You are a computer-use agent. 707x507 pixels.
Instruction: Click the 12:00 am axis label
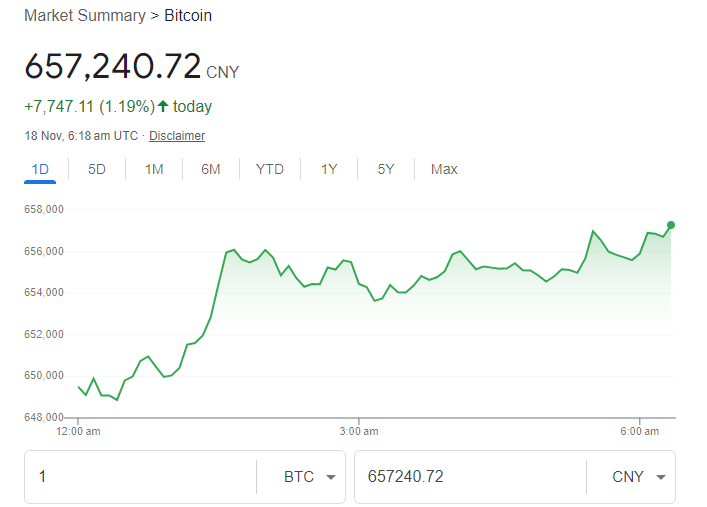pos(78,431)
